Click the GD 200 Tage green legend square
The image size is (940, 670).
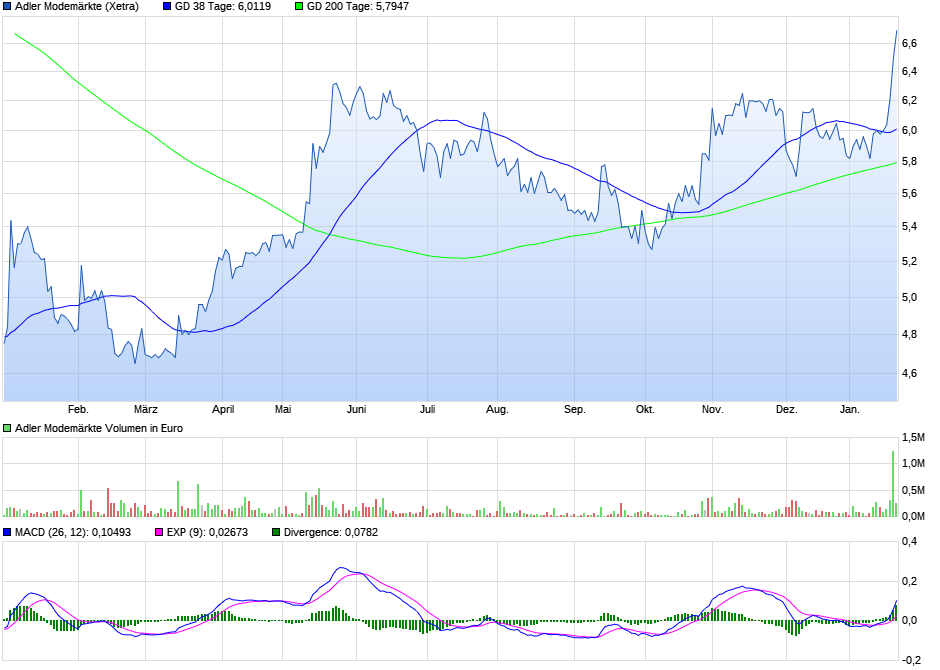tap(298, 6)
